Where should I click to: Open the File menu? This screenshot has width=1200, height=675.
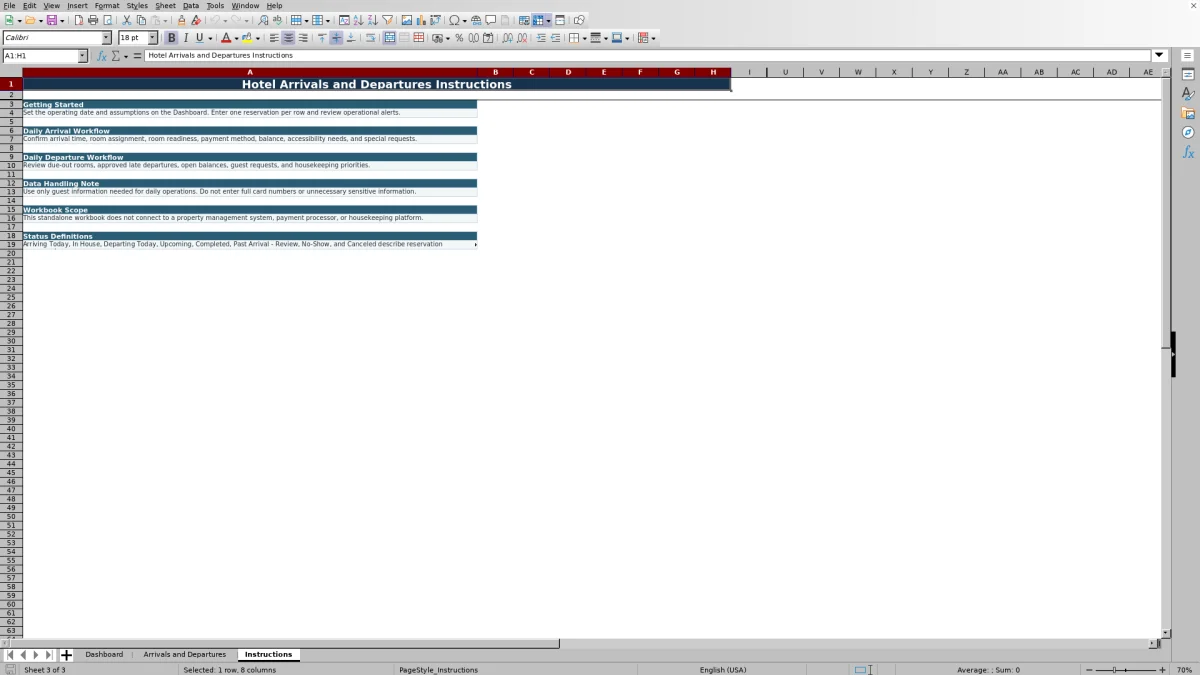point(9,6)
